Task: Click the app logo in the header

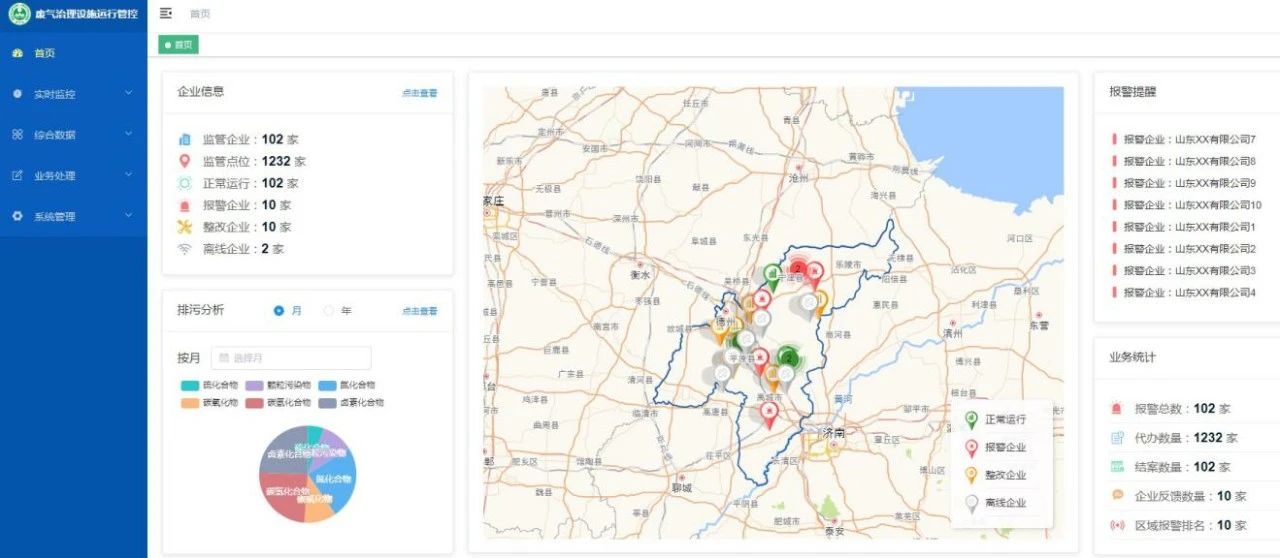Action: (x=19, y=14)
